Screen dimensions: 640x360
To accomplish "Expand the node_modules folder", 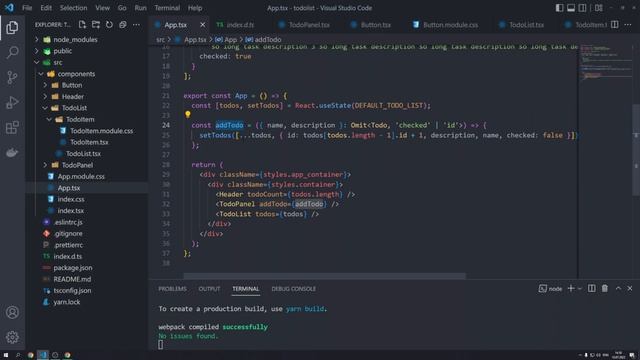I will click(37, 40).
